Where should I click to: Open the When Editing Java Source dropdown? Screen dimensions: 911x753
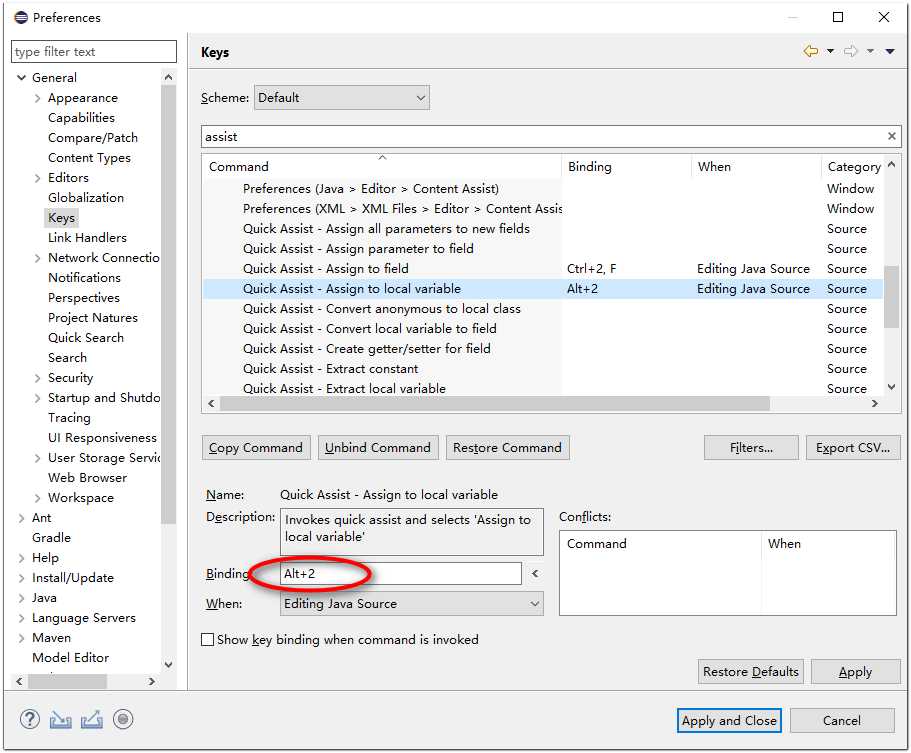411,604
